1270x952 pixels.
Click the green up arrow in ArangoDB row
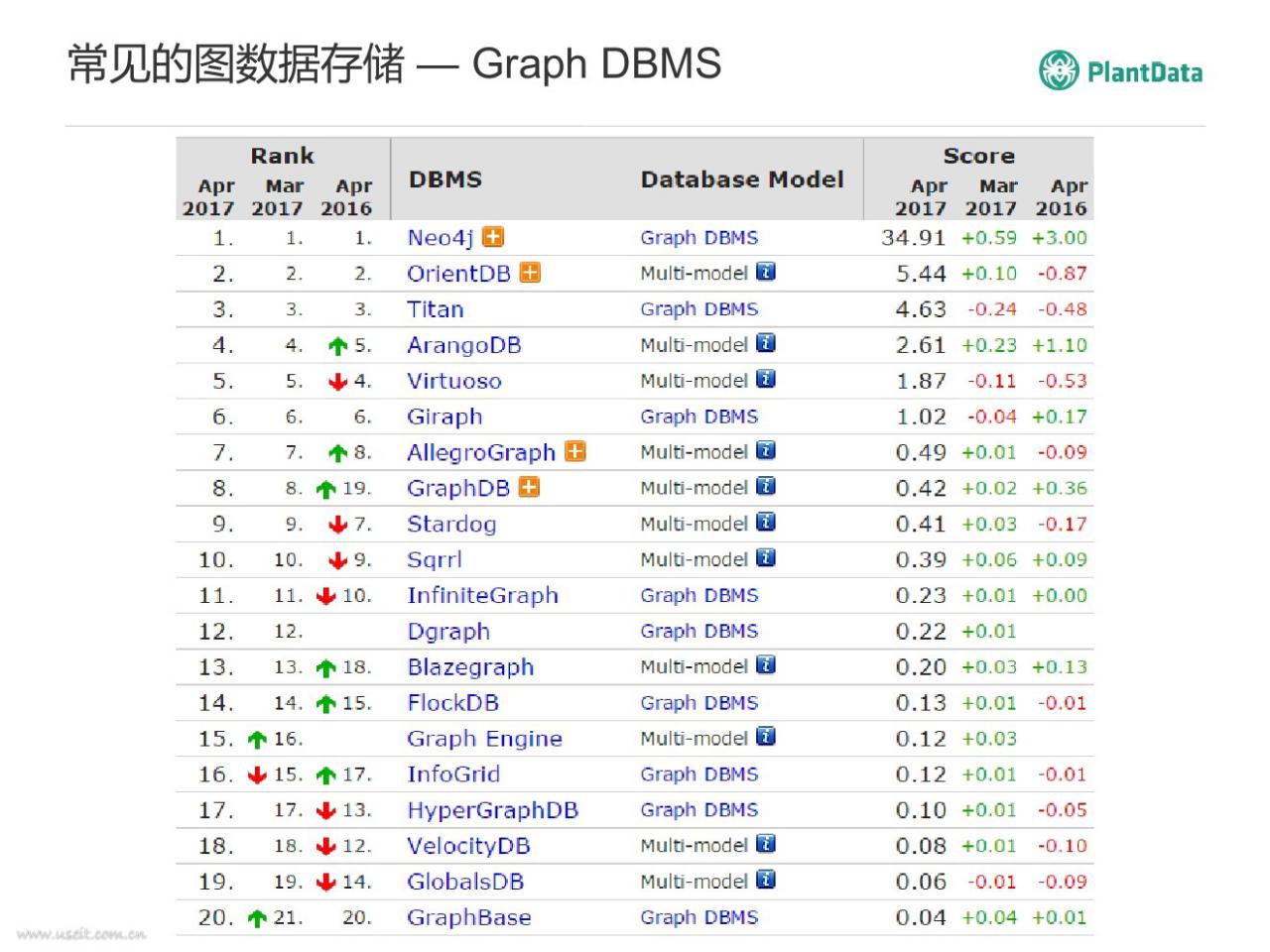(338, 346)
